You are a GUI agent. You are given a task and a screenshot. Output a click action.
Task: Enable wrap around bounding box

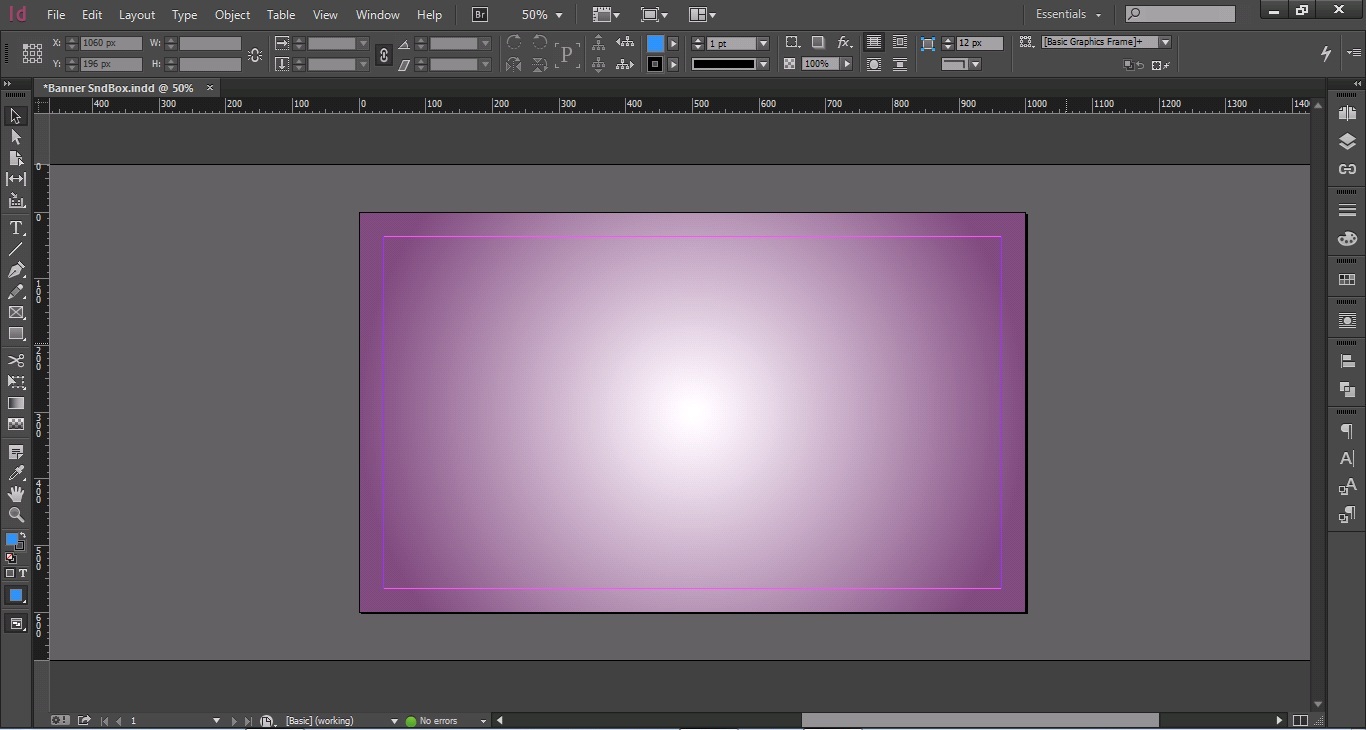pos(900,42)
